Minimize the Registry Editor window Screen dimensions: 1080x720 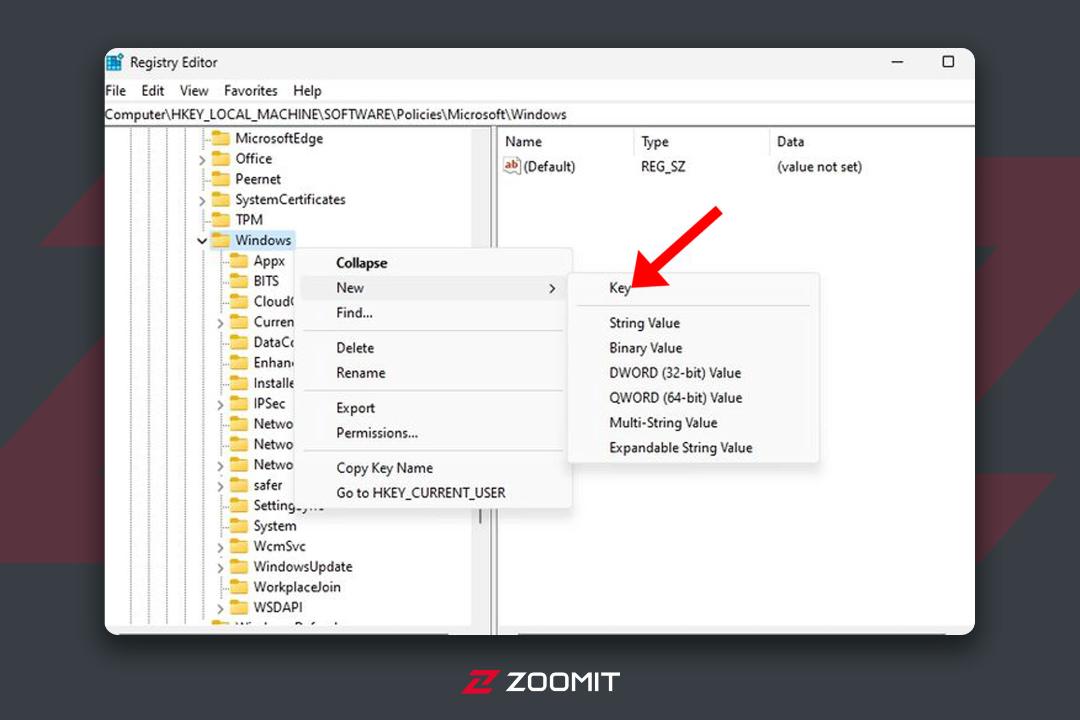pos(897,62)
